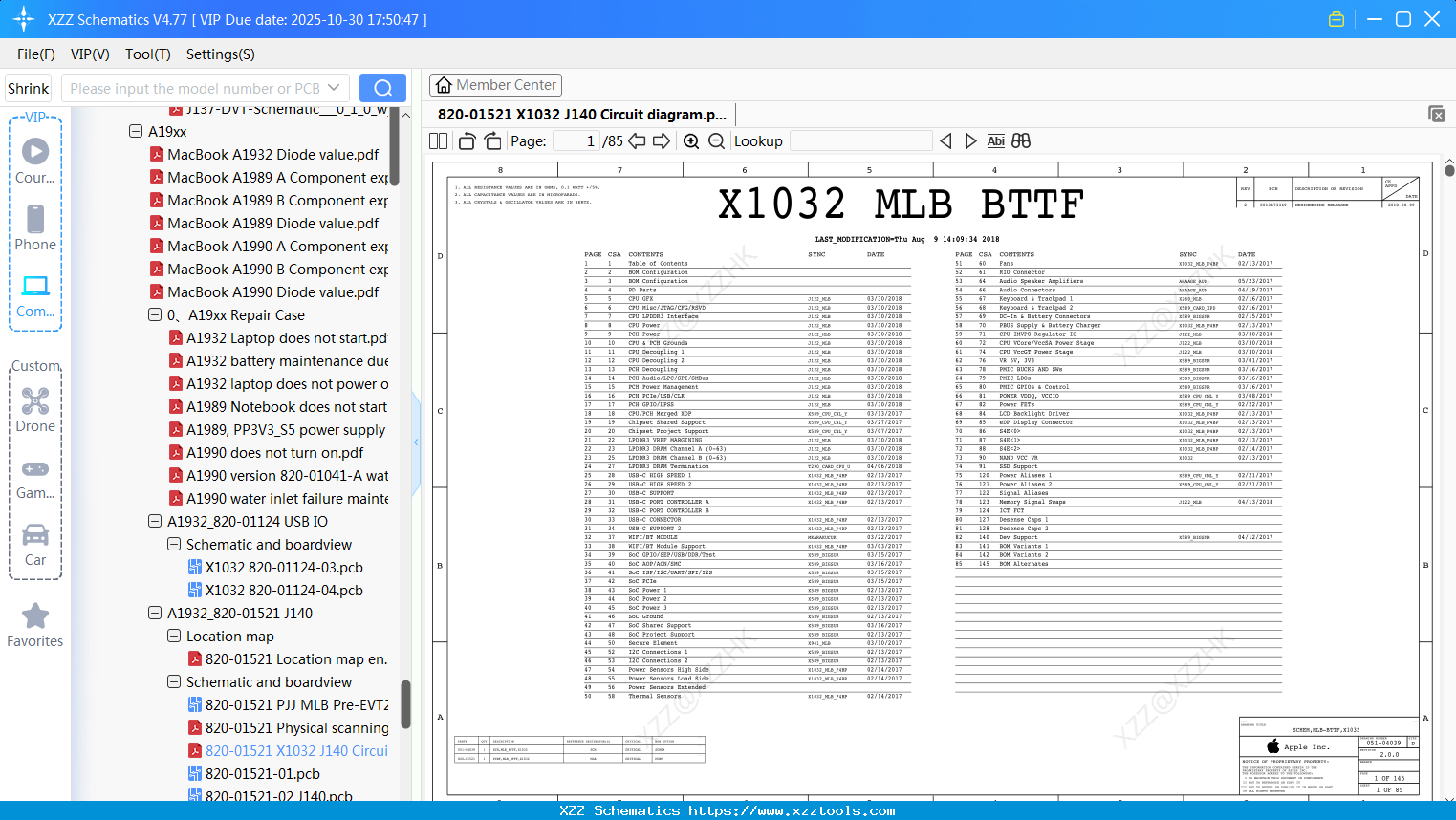Screen dimensions: 1456x820
Task: Open the Drone category in the sidebar
Action: [35, 410]
